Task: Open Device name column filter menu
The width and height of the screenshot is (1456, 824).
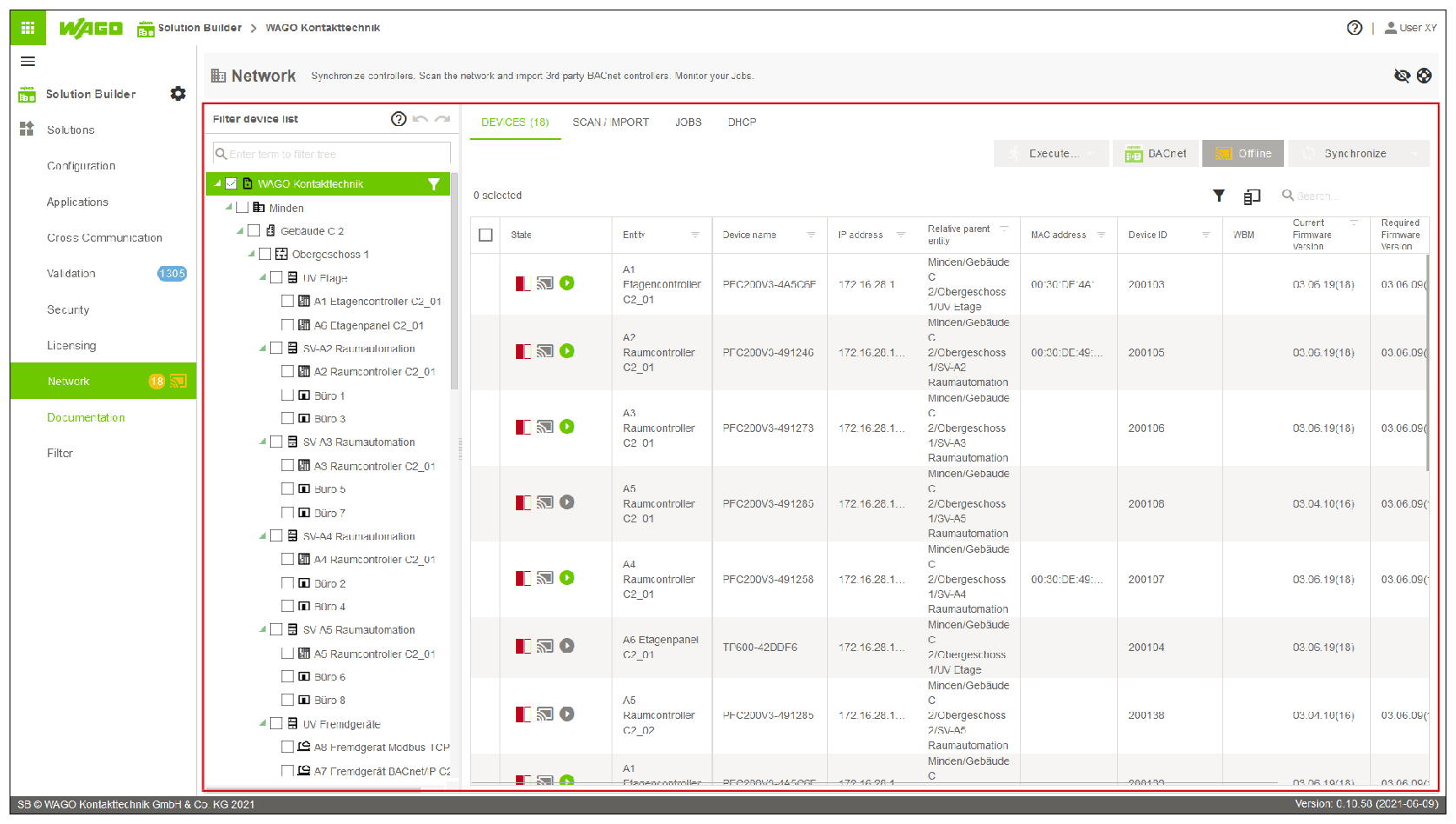Action: pos(811,235)
